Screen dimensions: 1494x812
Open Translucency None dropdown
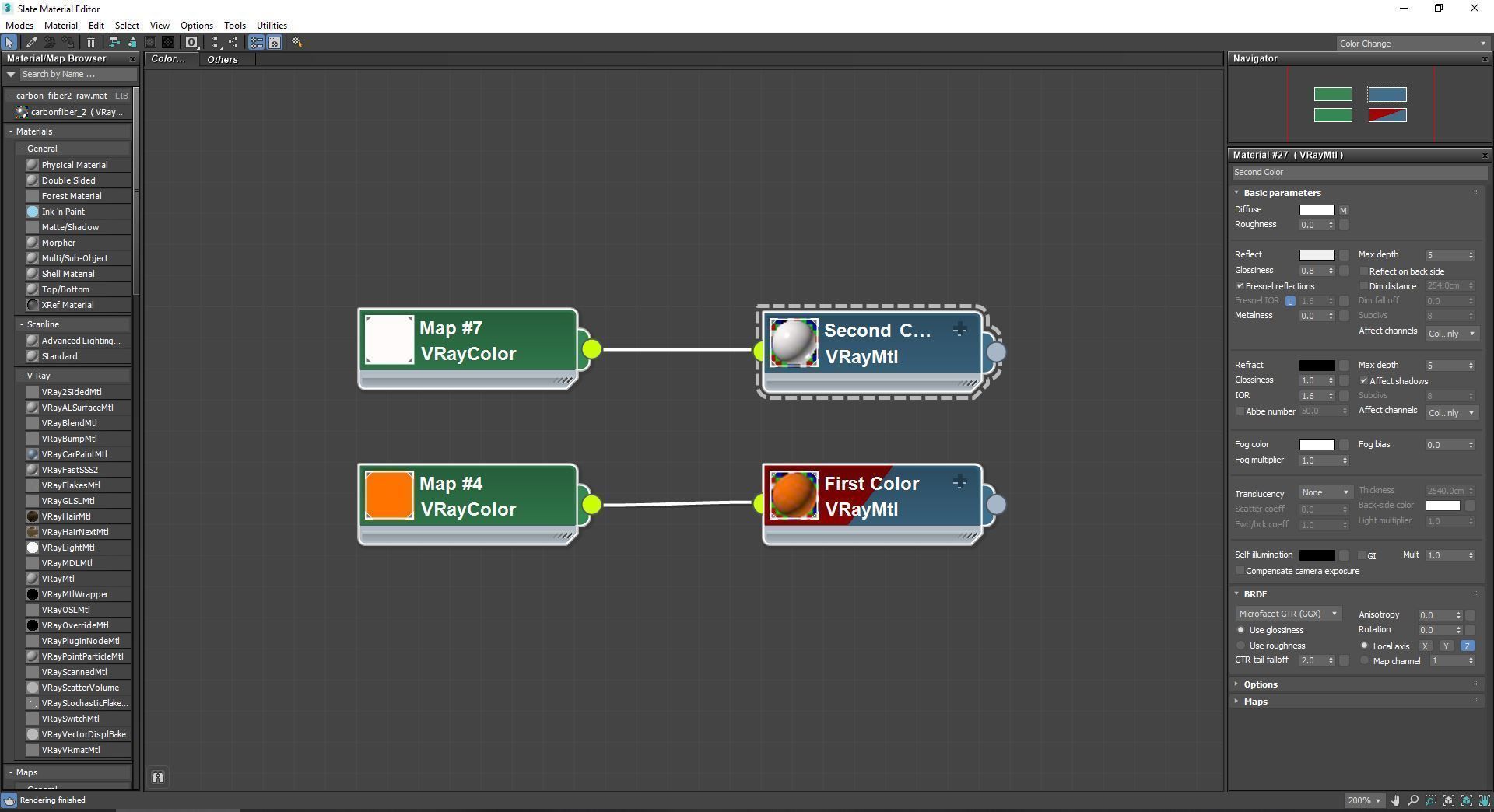coord(1326,492)
